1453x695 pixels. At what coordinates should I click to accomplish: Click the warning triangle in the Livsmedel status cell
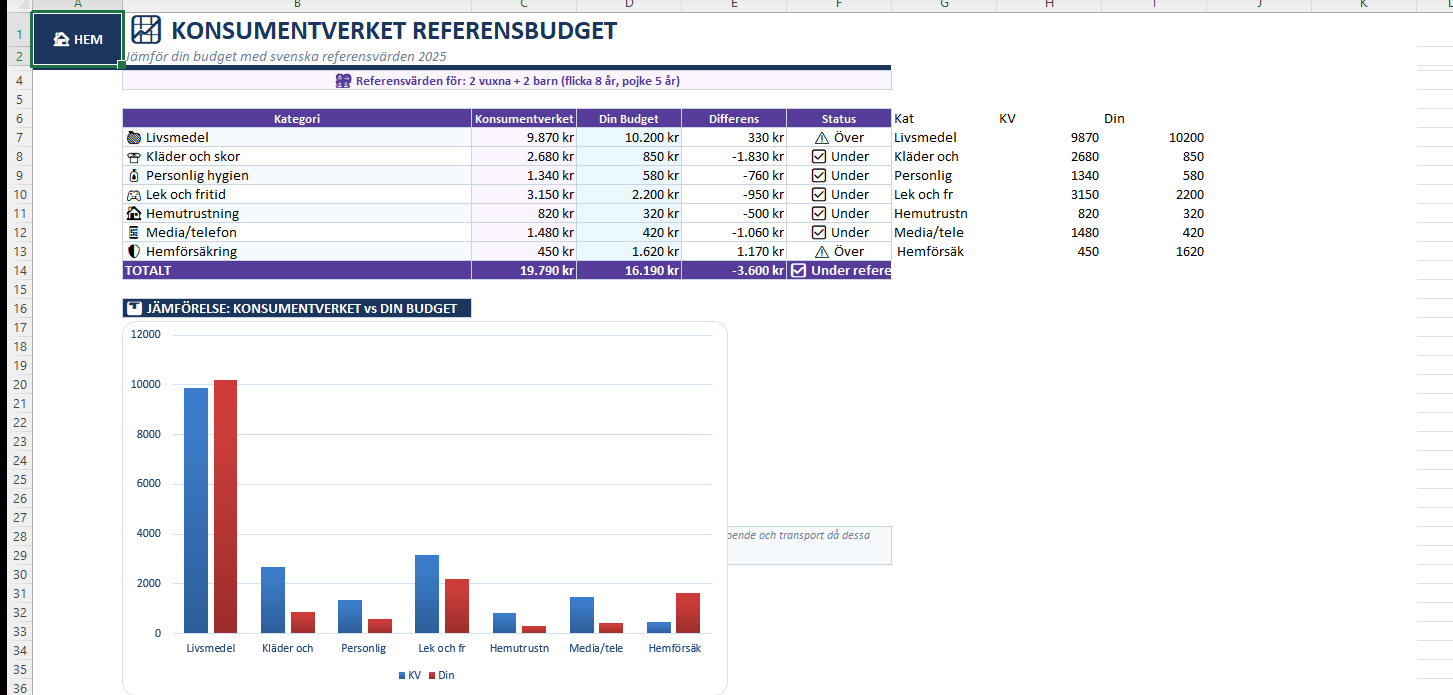(x=822, y=137)
